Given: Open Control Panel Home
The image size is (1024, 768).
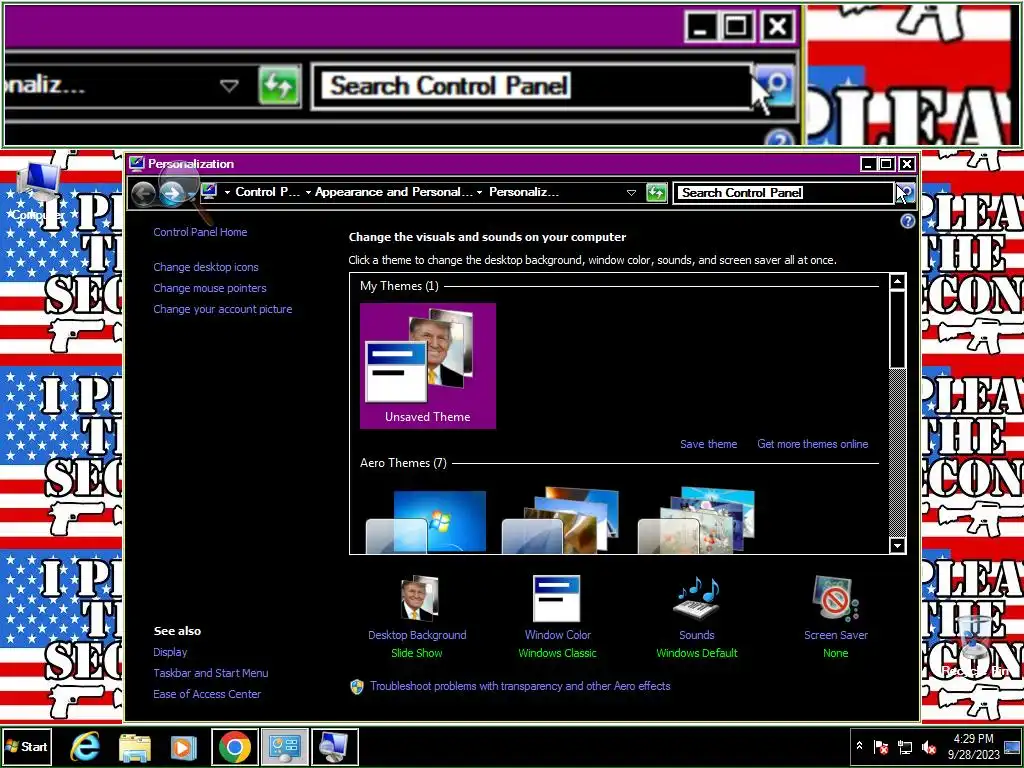Looking at the screenshot, I should tap(200, 232).
